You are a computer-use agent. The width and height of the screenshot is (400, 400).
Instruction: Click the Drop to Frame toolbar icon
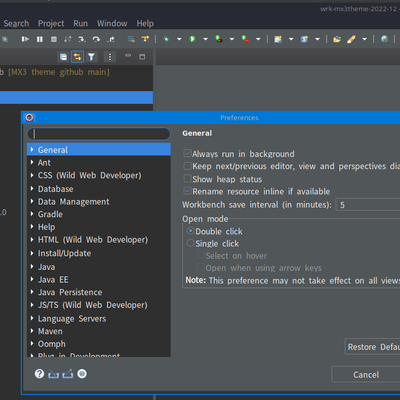[131, 39]
